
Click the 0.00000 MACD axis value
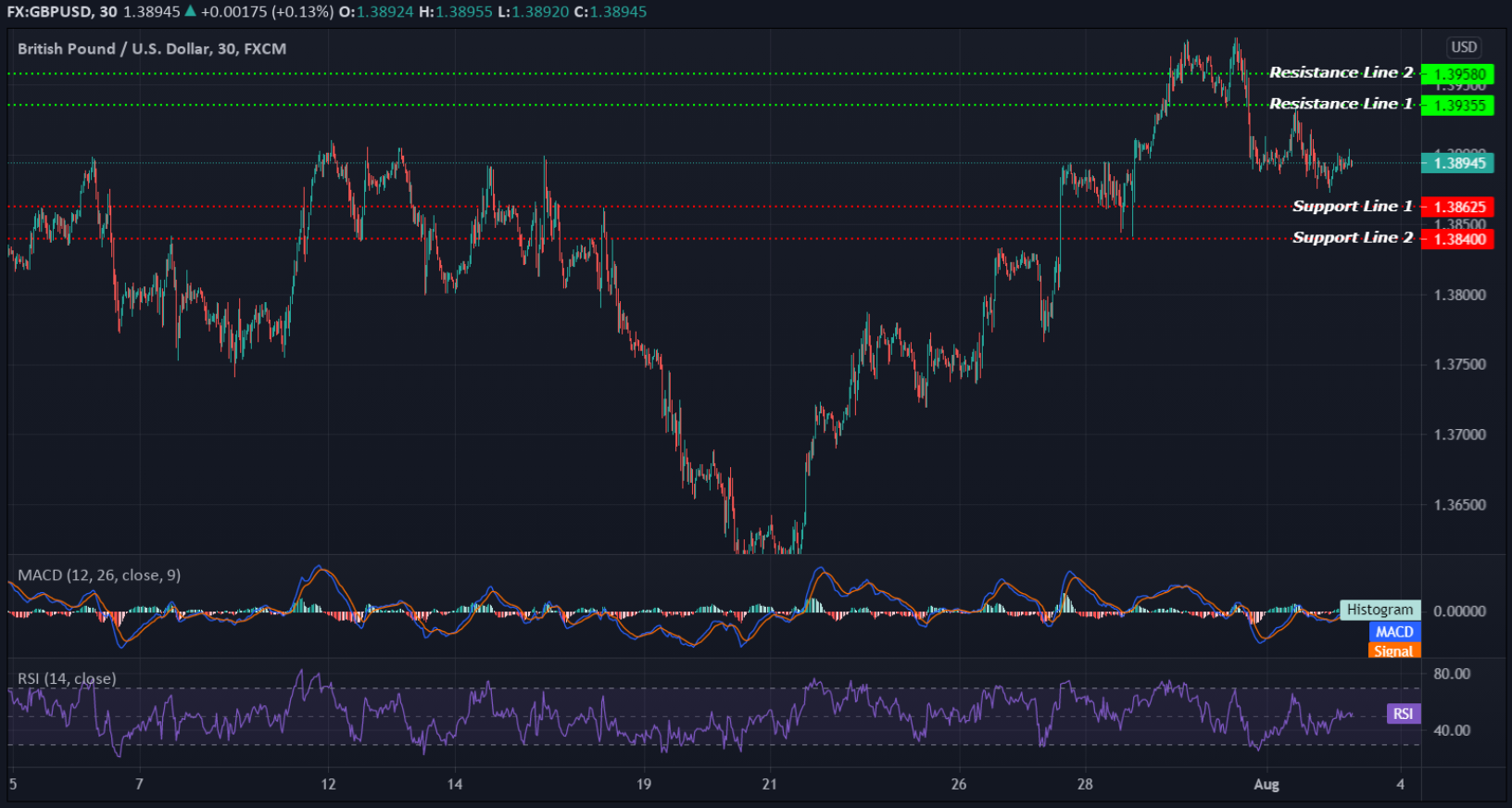1460,611
